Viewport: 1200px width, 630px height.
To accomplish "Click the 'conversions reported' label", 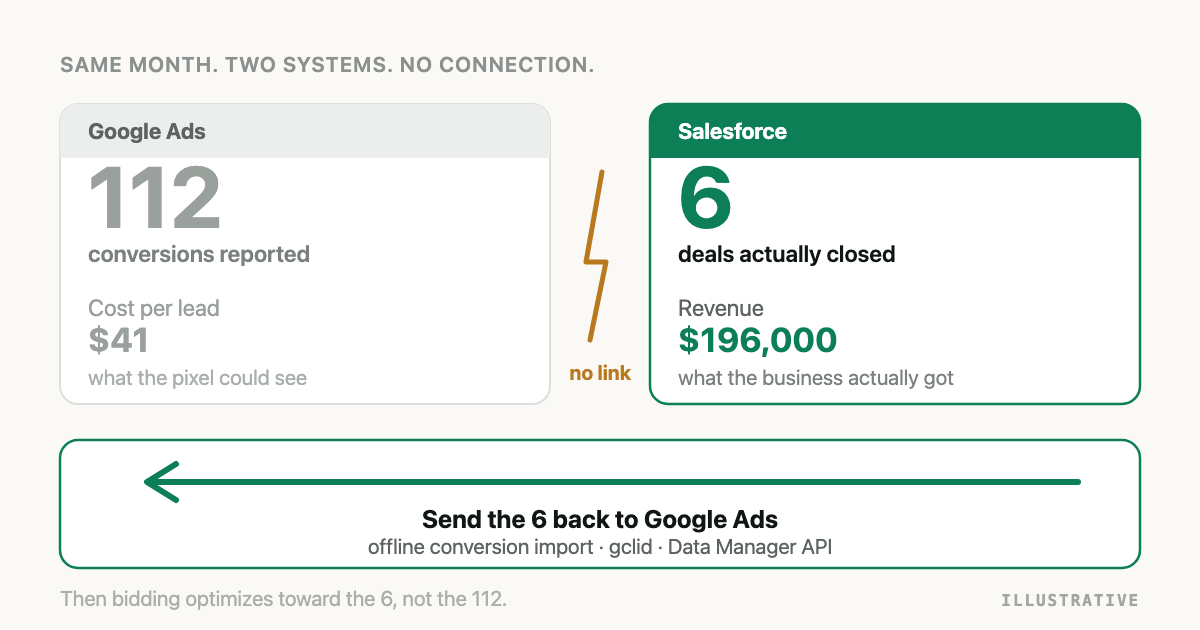I will (x=199, y=254).
